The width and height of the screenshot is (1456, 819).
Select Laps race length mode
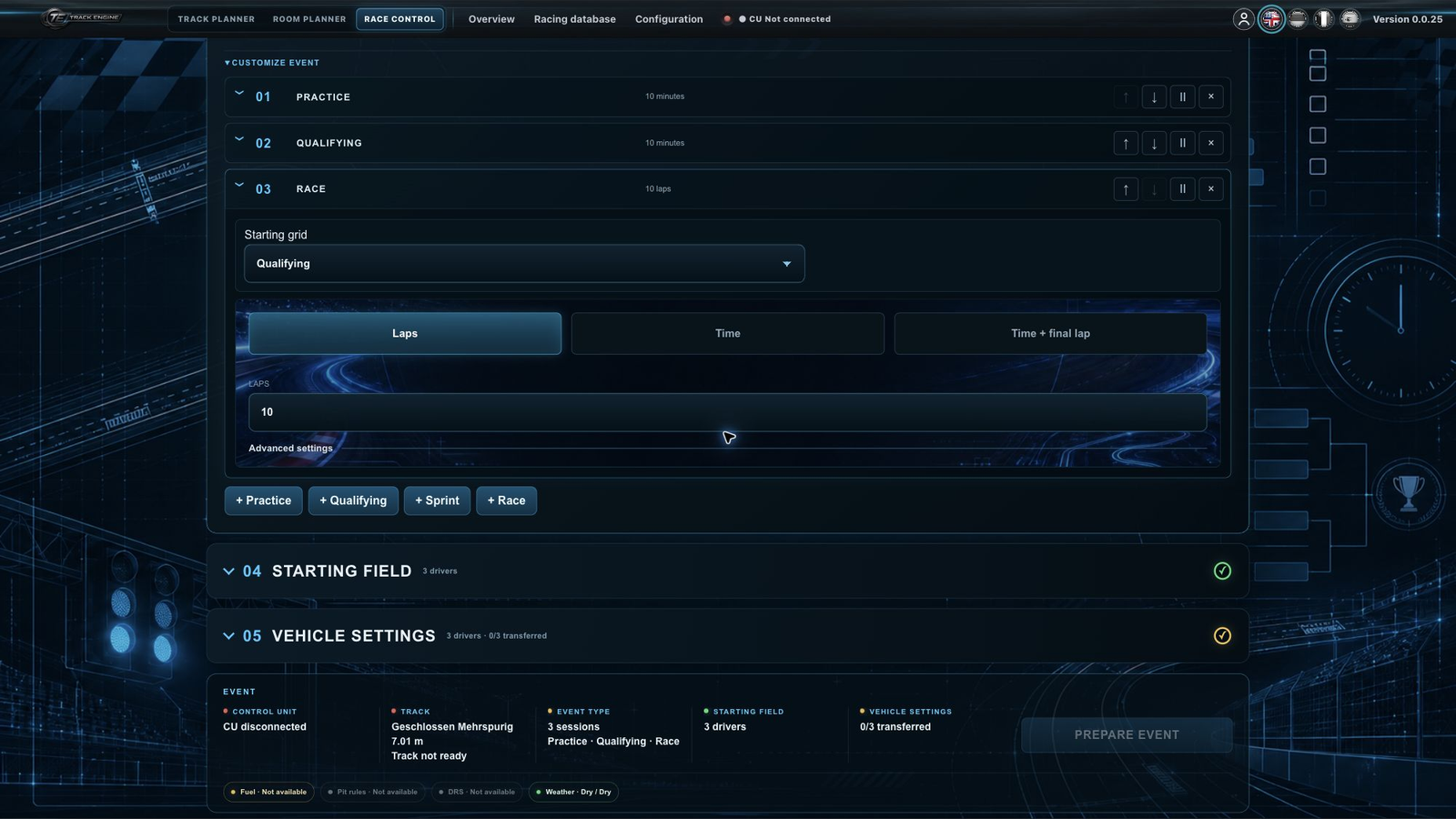pos(405,334)
